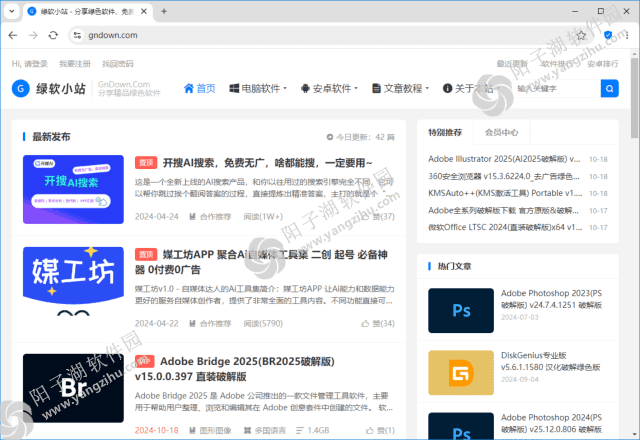Image resolution: width=640 pixels, height=440 pixels.
Task: Click the thumbs-up 赞(37) icon
Action: pyautogui.click(x=365, y=217)
